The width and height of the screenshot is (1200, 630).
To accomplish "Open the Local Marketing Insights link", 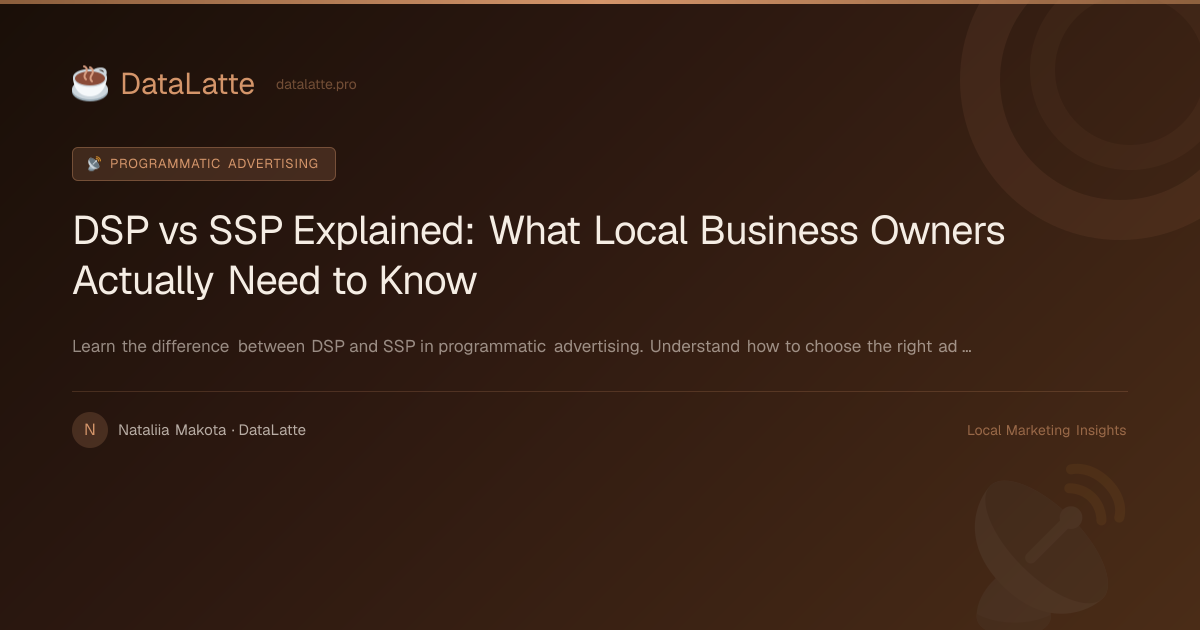I will coord(1046,430).
